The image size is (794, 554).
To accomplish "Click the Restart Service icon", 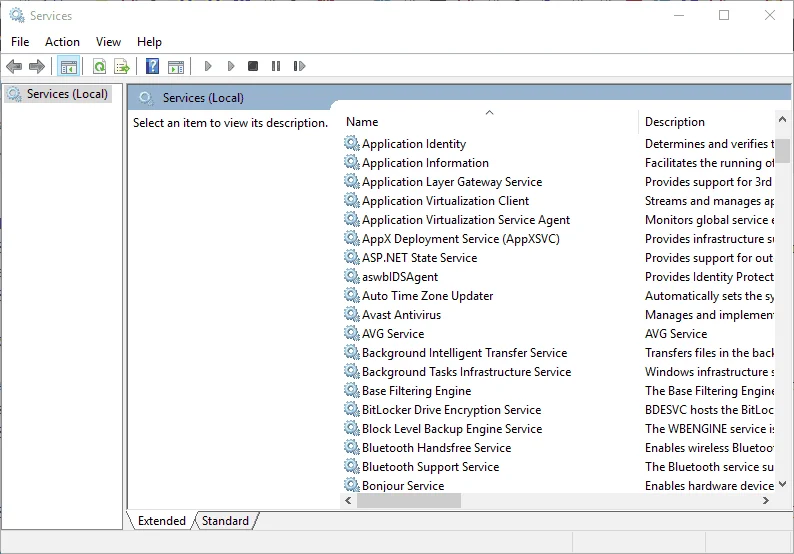I will click(299, 66).
